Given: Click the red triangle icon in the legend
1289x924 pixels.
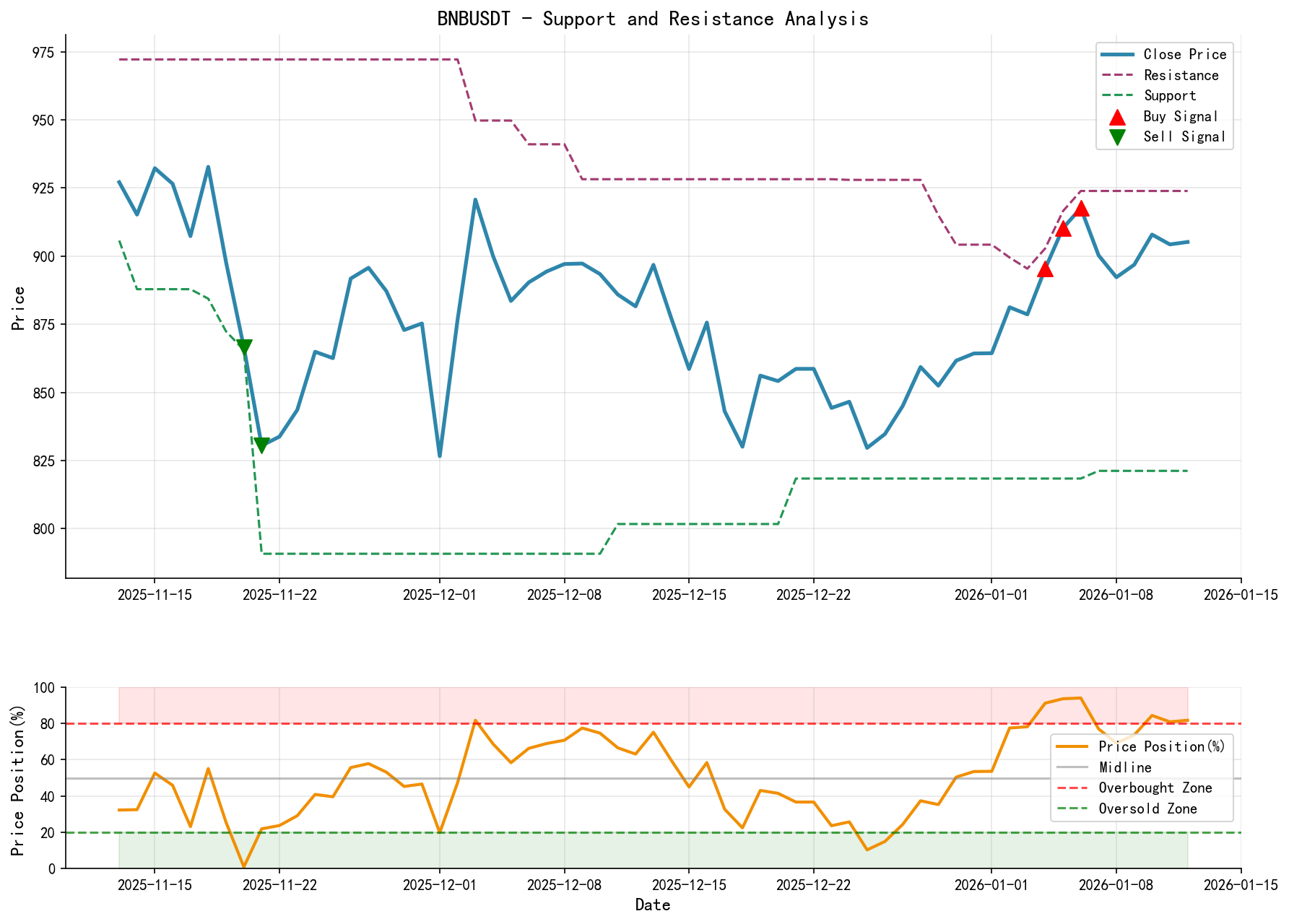Looking at the screenshot, I should [1117, 117].
